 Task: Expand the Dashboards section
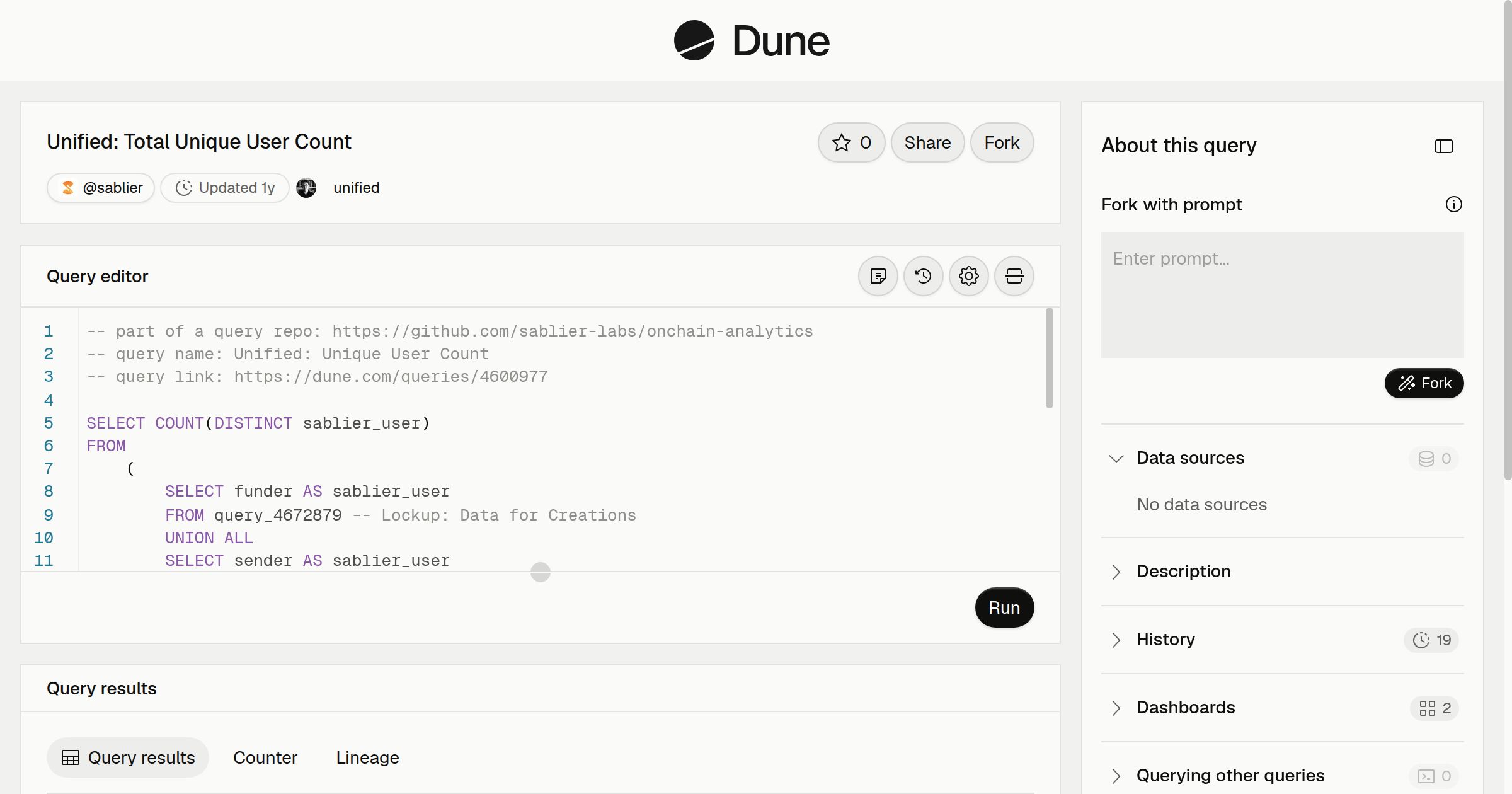[x=1116, y=708]
